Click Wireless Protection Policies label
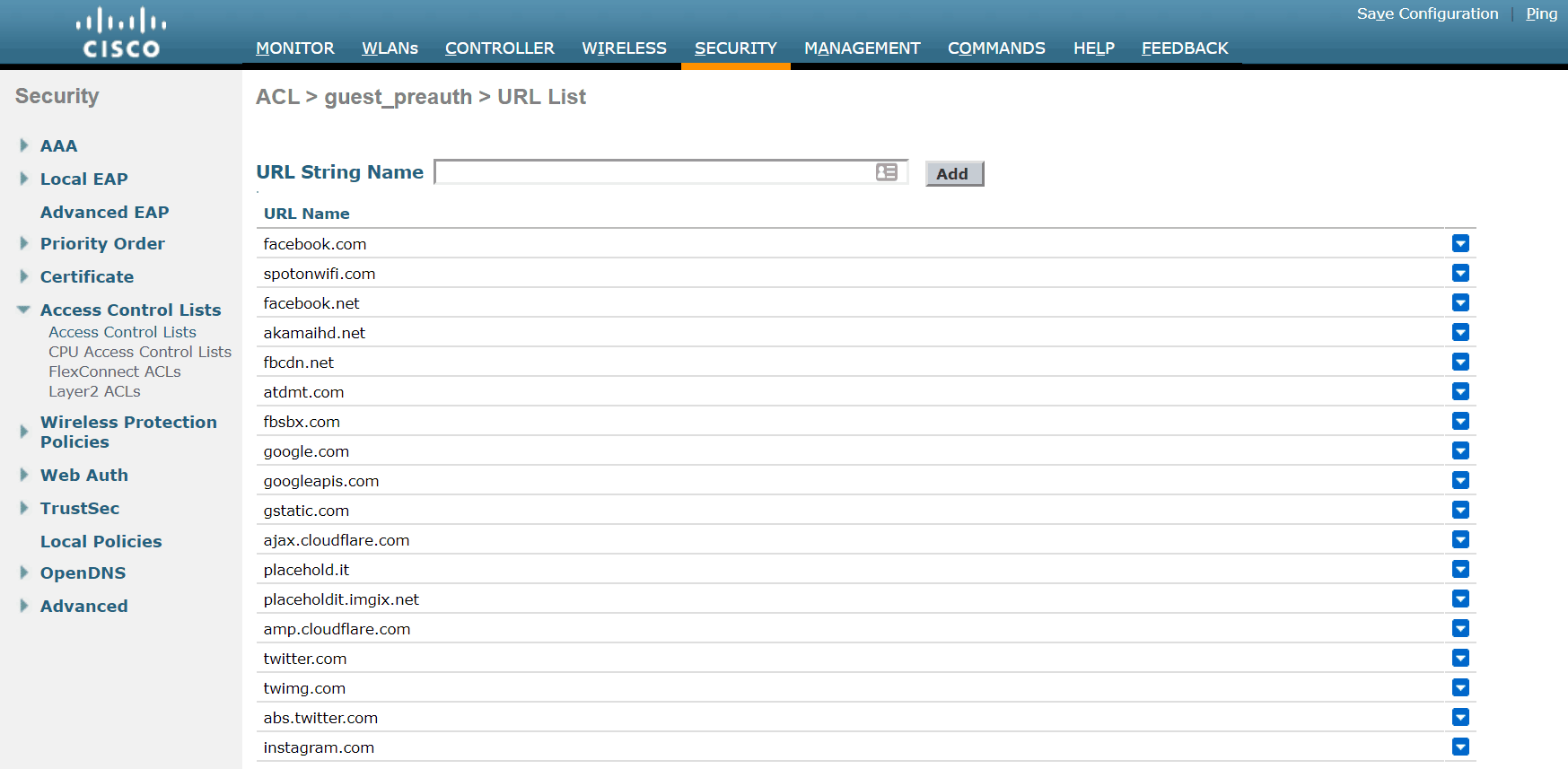 pos(128,432)
